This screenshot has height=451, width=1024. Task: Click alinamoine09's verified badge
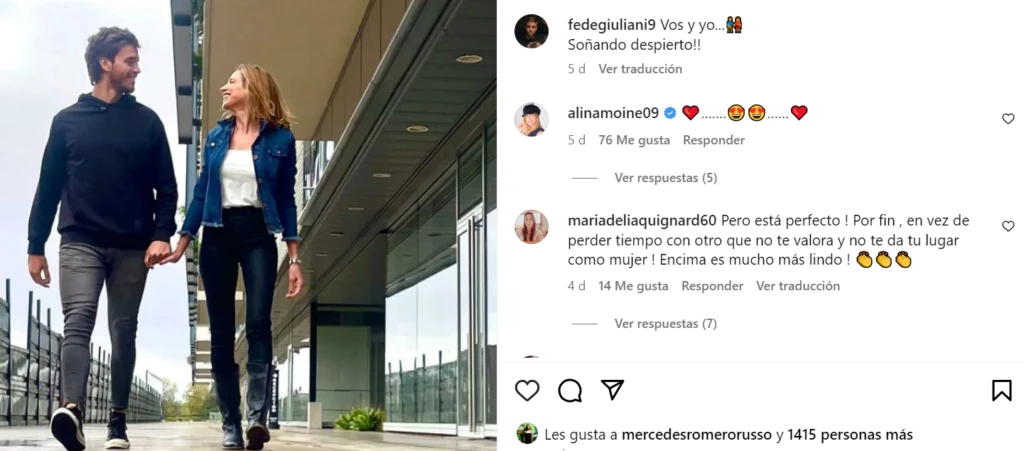[670, 113]
